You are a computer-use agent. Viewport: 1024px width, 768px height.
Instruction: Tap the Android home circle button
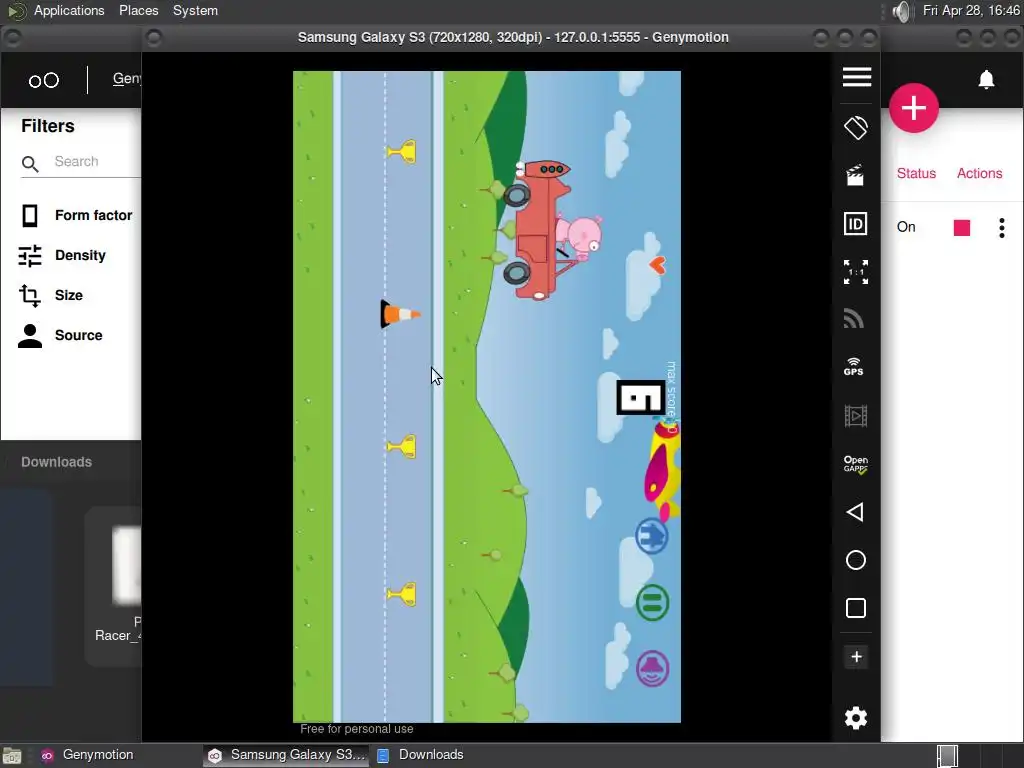856,560
